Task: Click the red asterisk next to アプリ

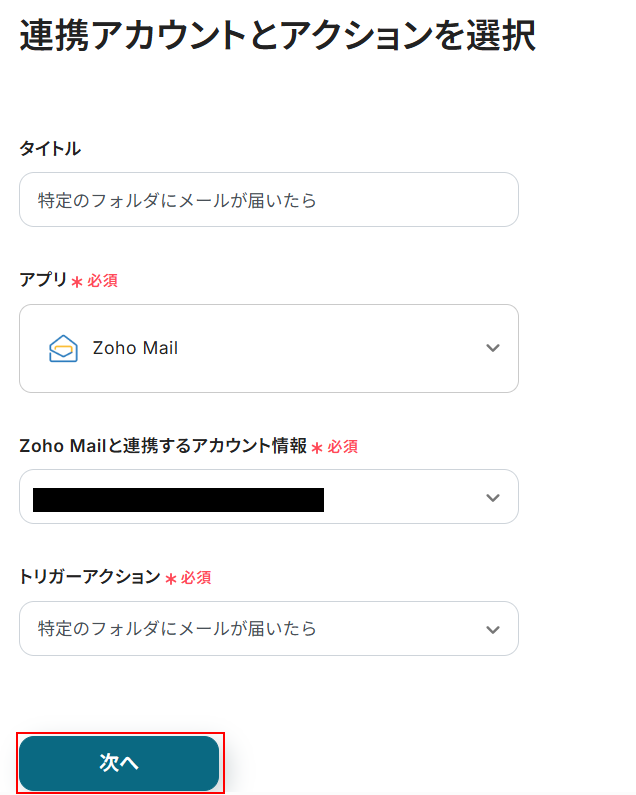Action: point(77,282)
